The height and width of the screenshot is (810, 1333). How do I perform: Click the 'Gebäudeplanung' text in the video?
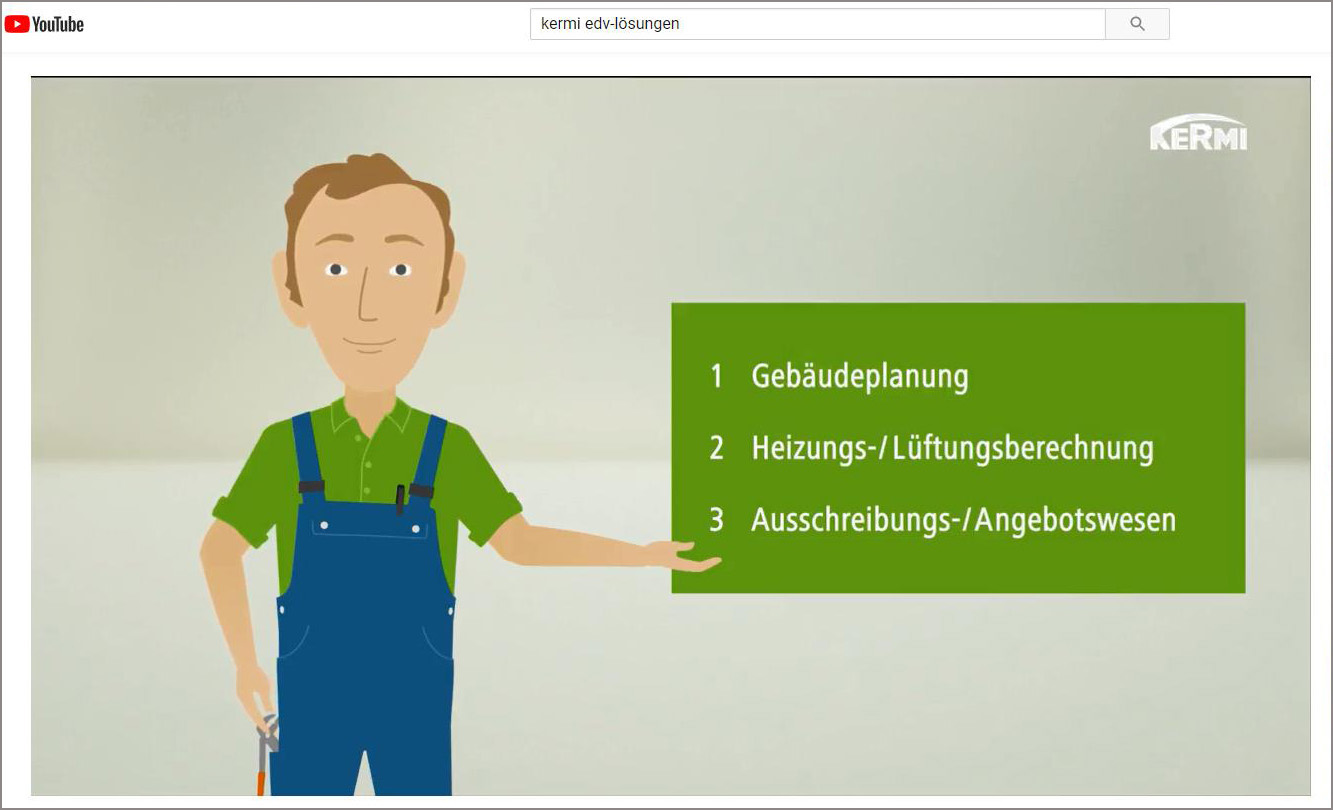860,376
